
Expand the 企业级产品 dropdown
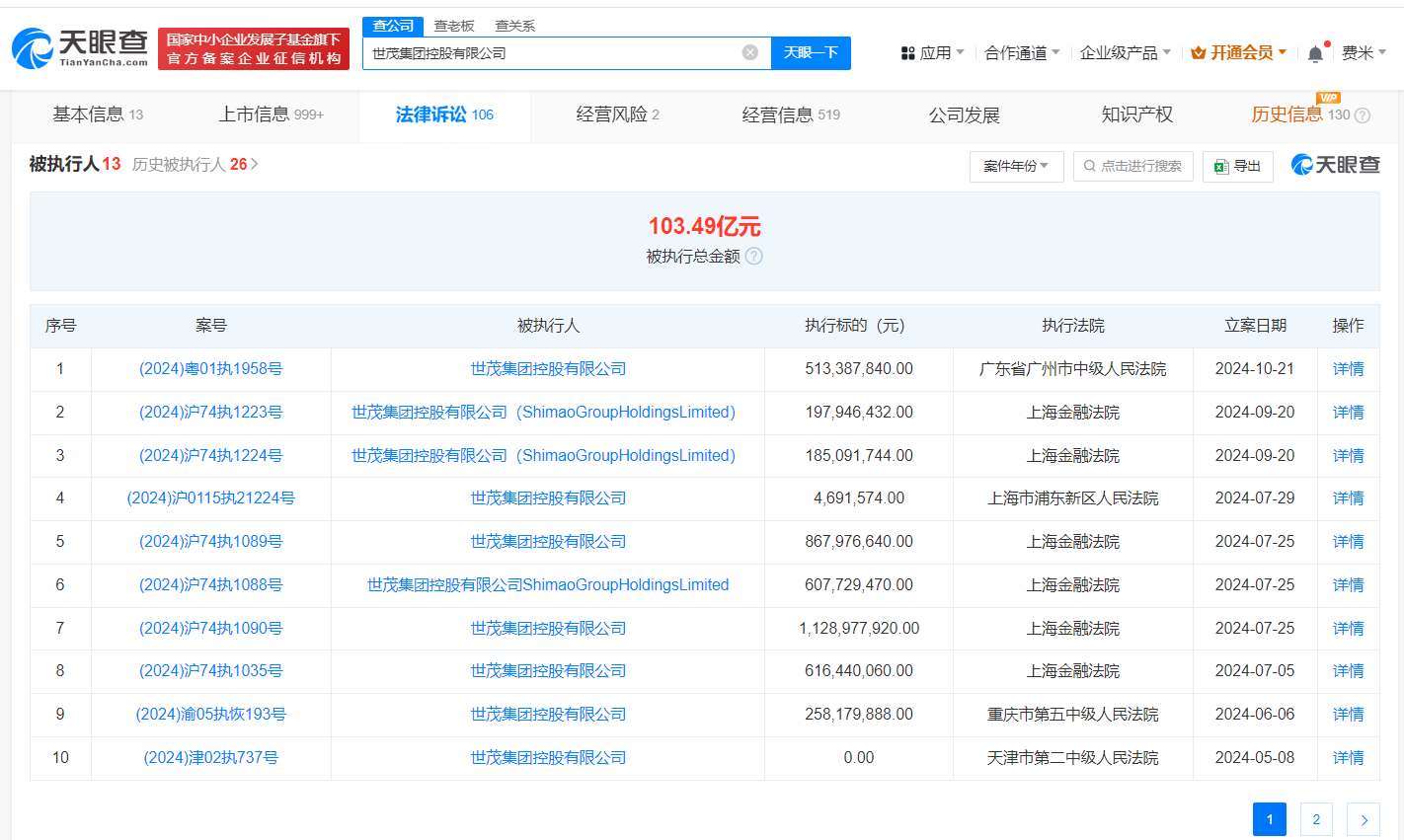(1126, 52)
